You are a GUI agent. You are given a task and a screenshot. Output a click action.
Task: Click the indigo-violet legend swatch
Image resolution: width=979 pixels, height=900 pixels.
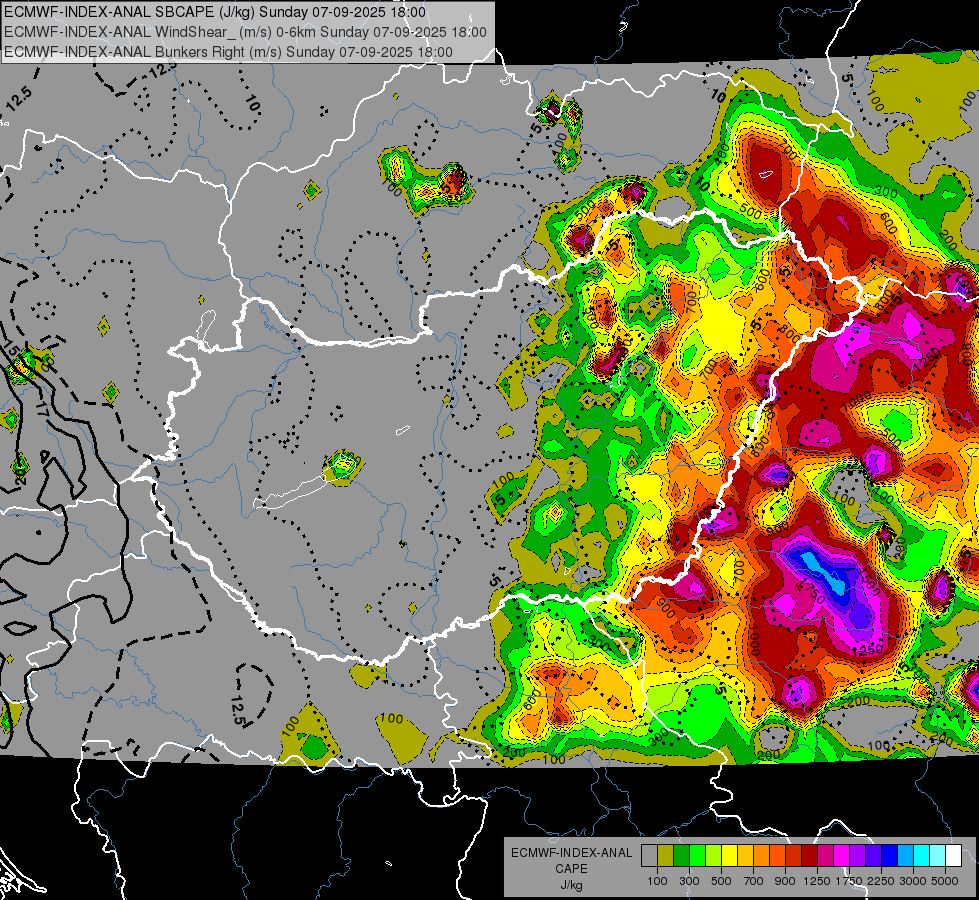(873, 856)
